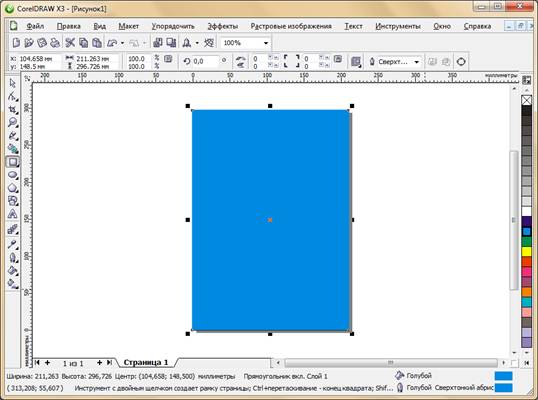Go to last page navigation button
538x400 pixels.
pos(109,363)
